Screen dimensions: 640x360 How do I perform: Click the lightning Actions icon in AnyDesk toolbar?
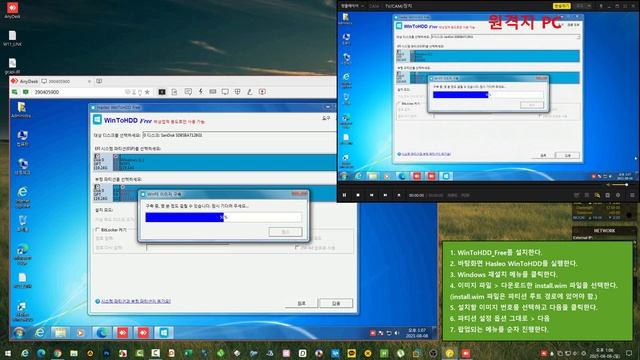200,92
